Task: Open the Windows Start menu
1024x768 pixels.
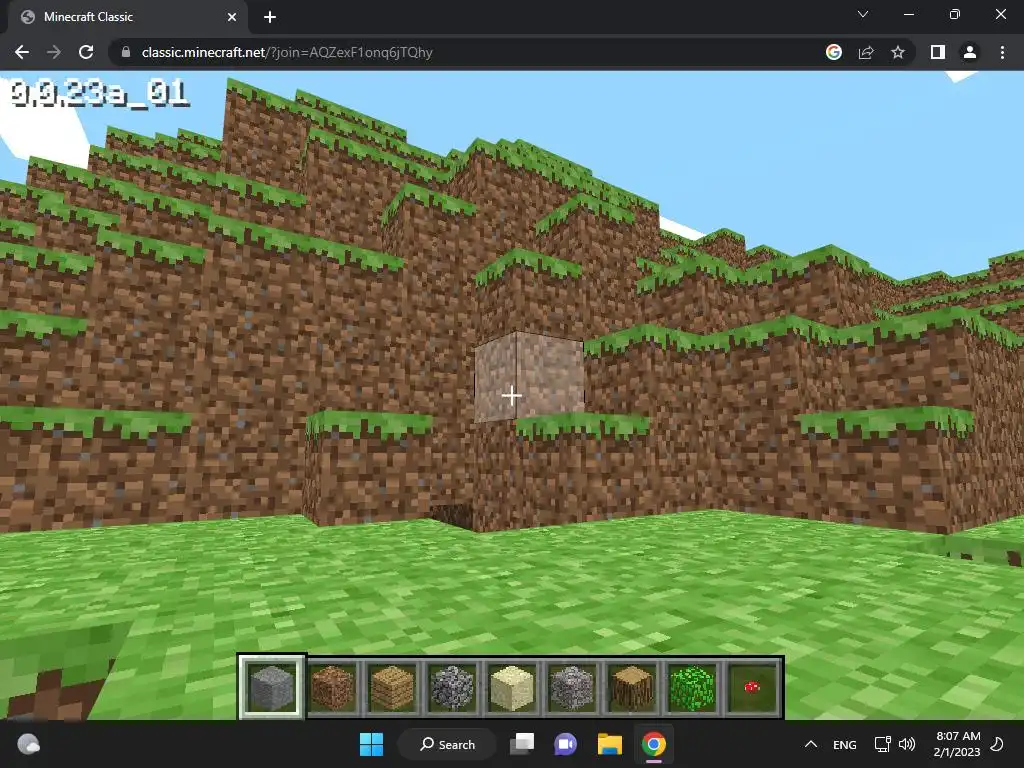Action: click(372, 744)
